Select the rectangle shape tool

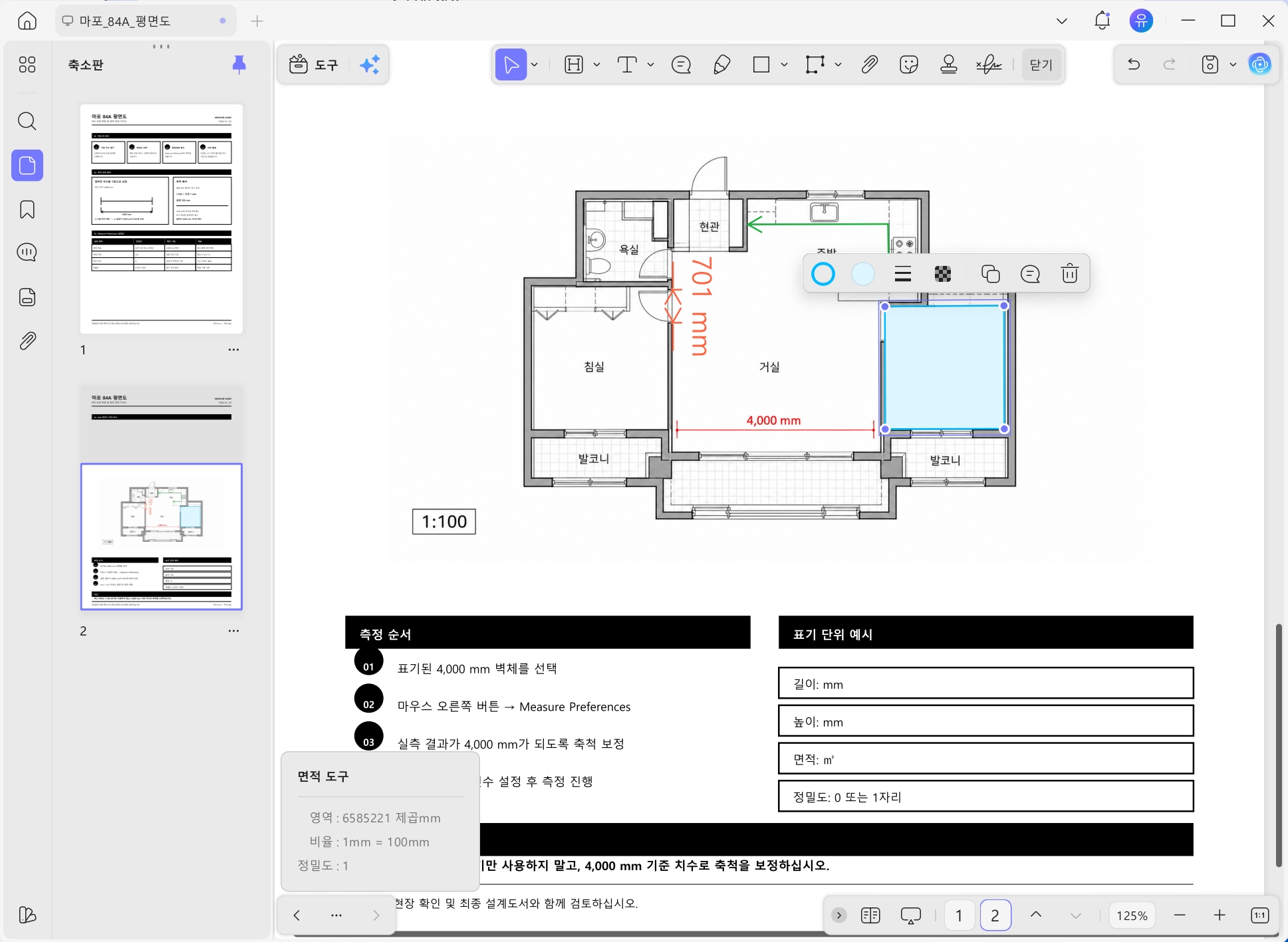[x=761, y=64]
